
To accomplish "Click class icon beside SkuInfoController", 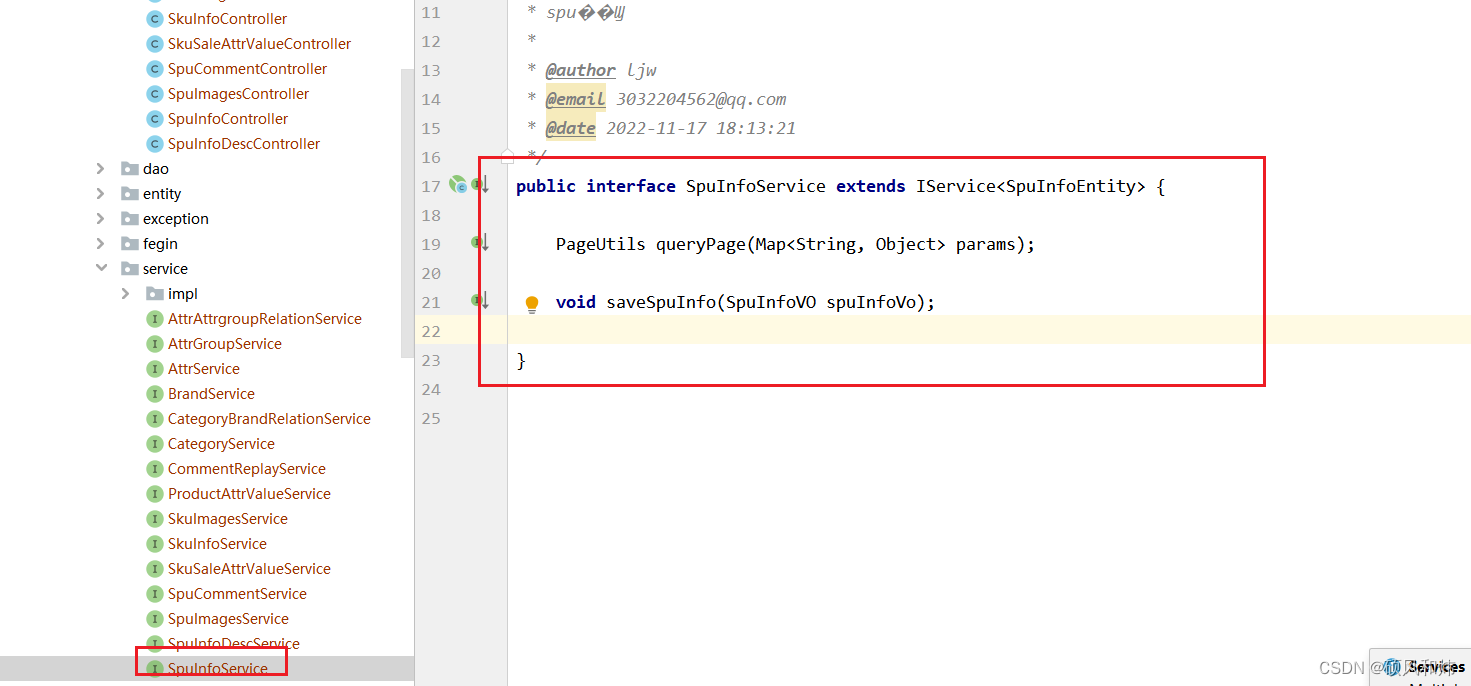I will 154,19.
